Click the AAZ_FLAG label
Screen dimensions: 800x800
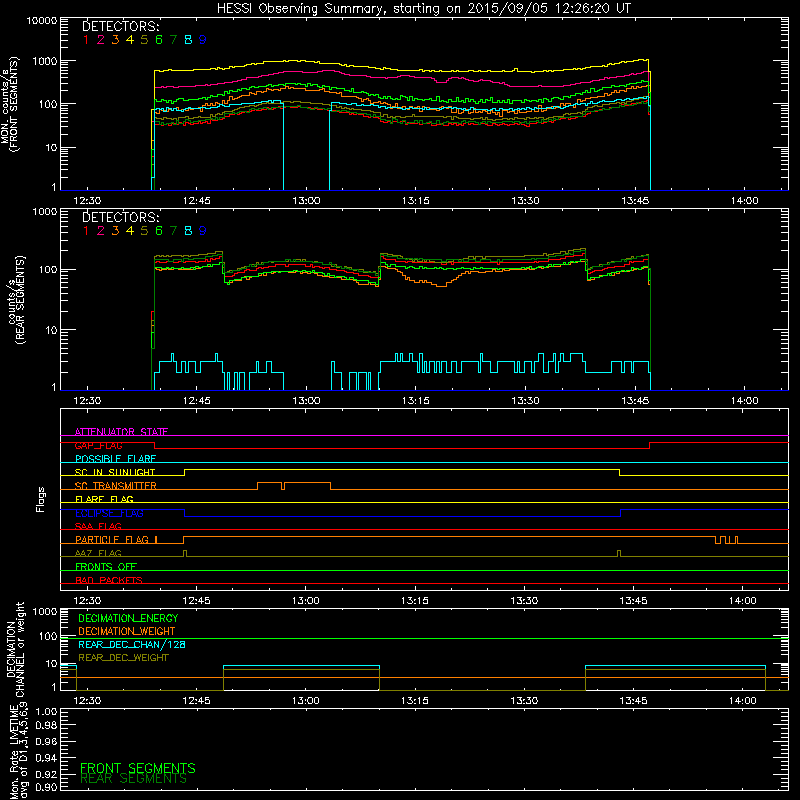(98, 553)
